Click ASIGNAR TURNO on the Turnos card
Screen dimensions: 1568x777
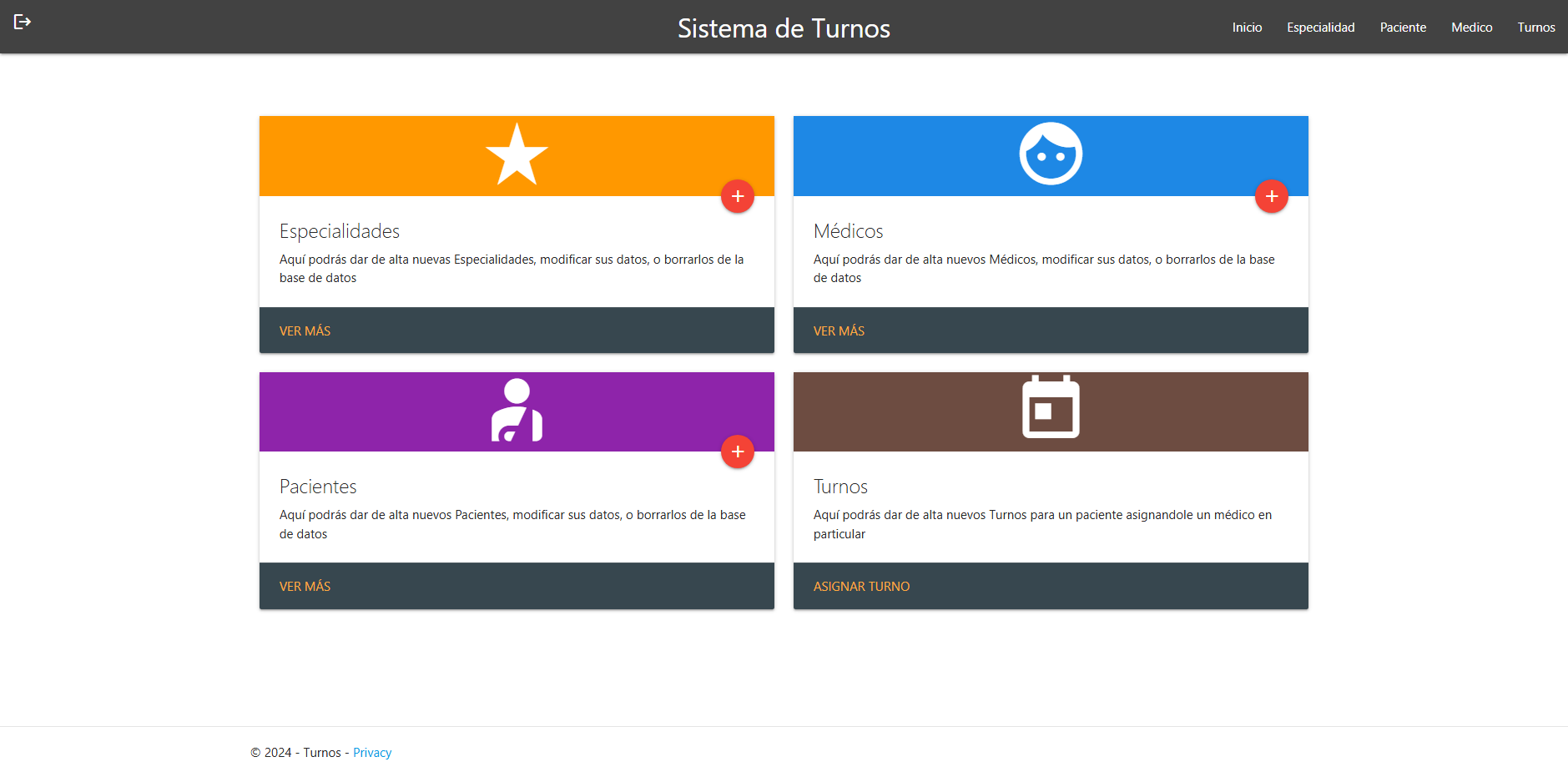point(861,586)
